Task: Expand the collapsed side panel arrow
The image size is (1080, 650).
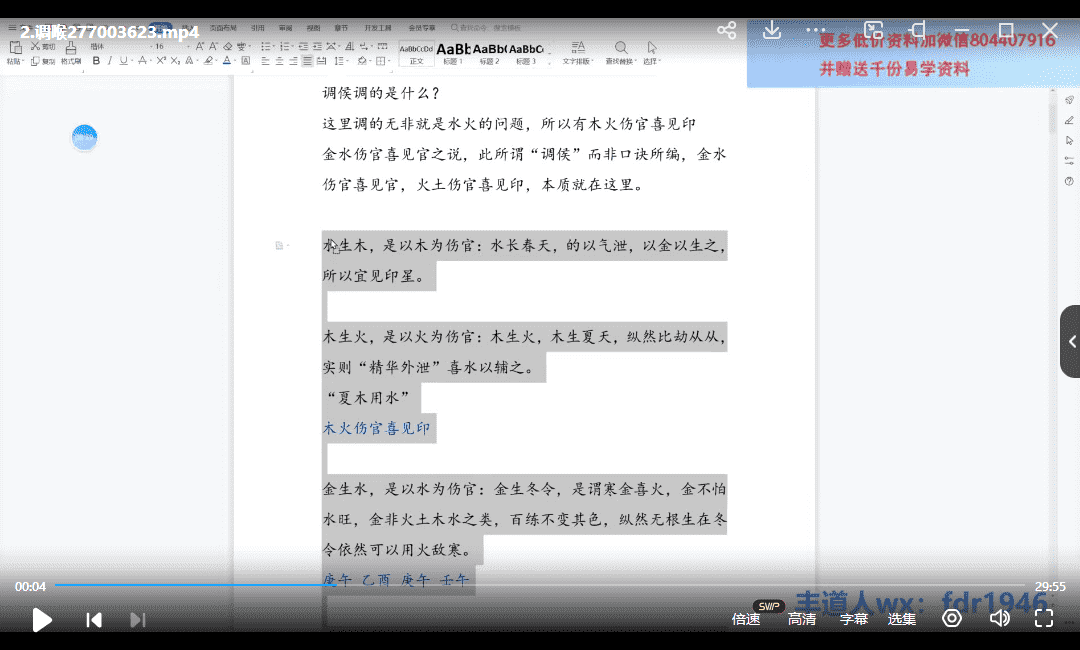Action: tap(1071, 341)
